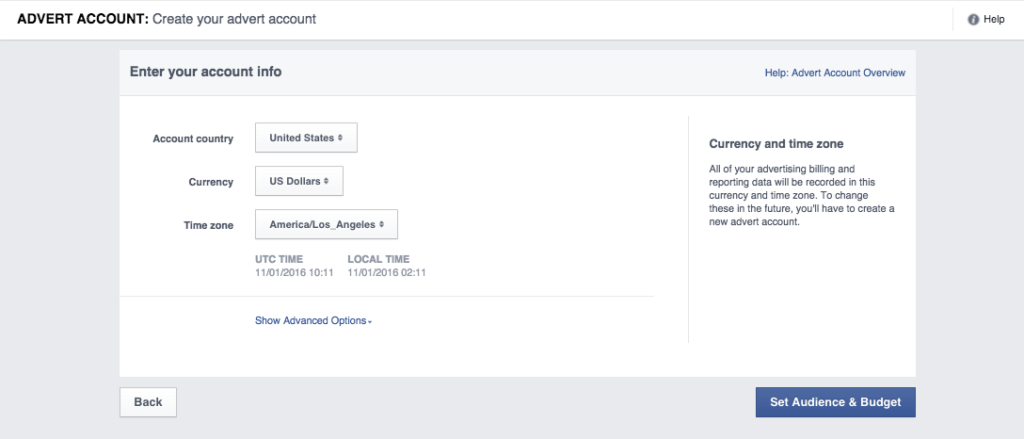Click the Currency and time zone sidebar heading
This screenshot has width=1024, height=439.
click(x=776, y=144)
